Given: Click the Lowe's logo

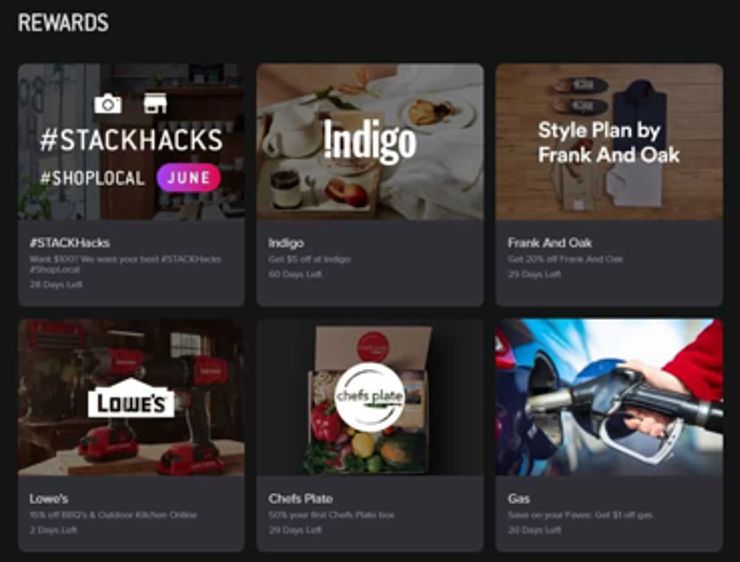Looking at the screenshot, I should pyautogui.click(x=131, y=398).
